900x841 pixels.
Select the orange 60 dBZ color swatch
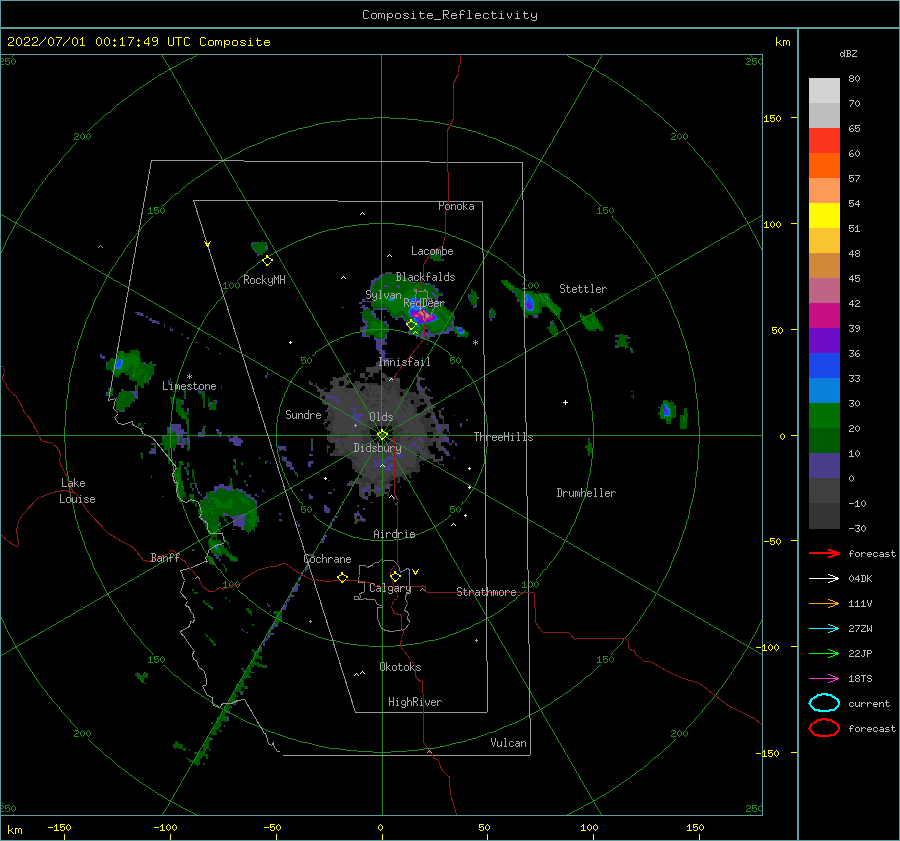[x=824, y=166]
